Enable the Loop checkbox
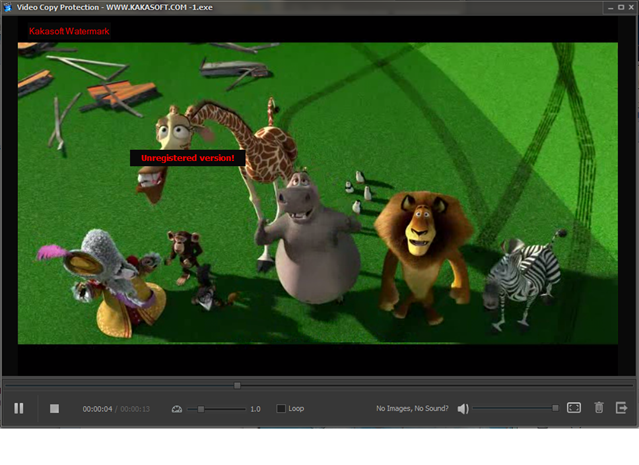 pyautogui.click(x=281, y=408)
